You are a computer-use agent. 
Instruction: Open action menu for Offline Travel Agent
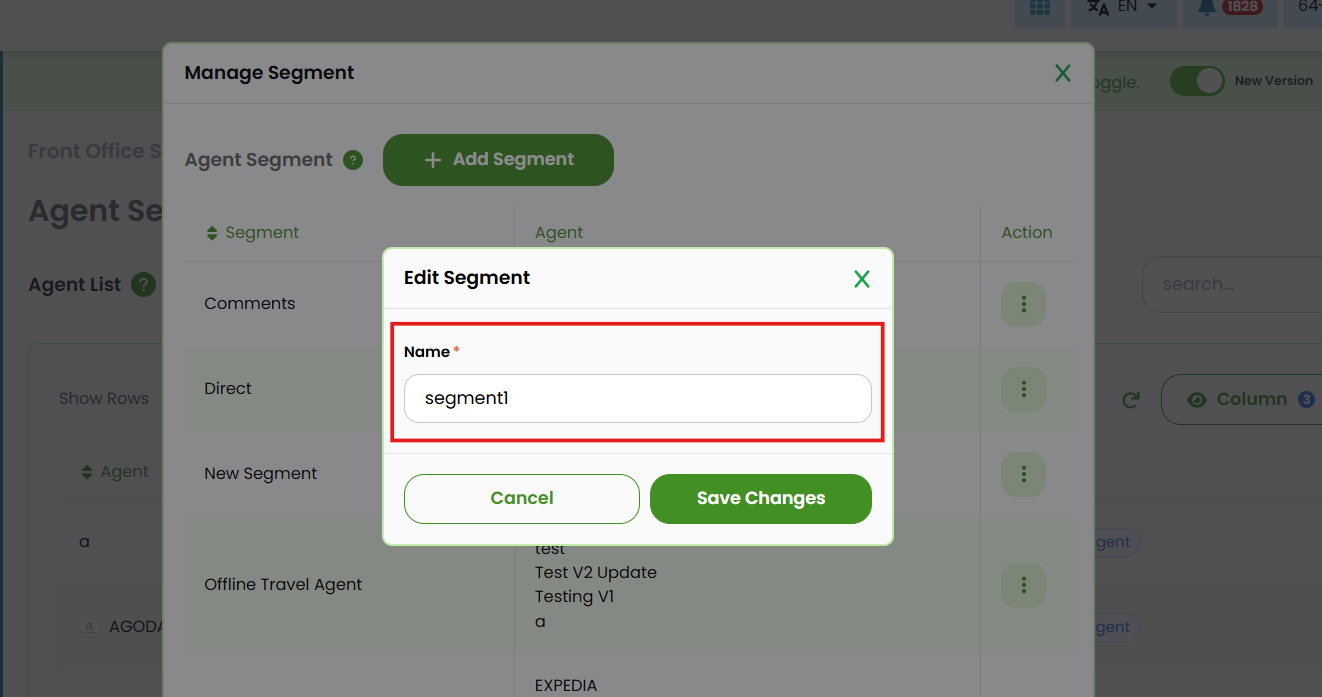coord(1023,585)
